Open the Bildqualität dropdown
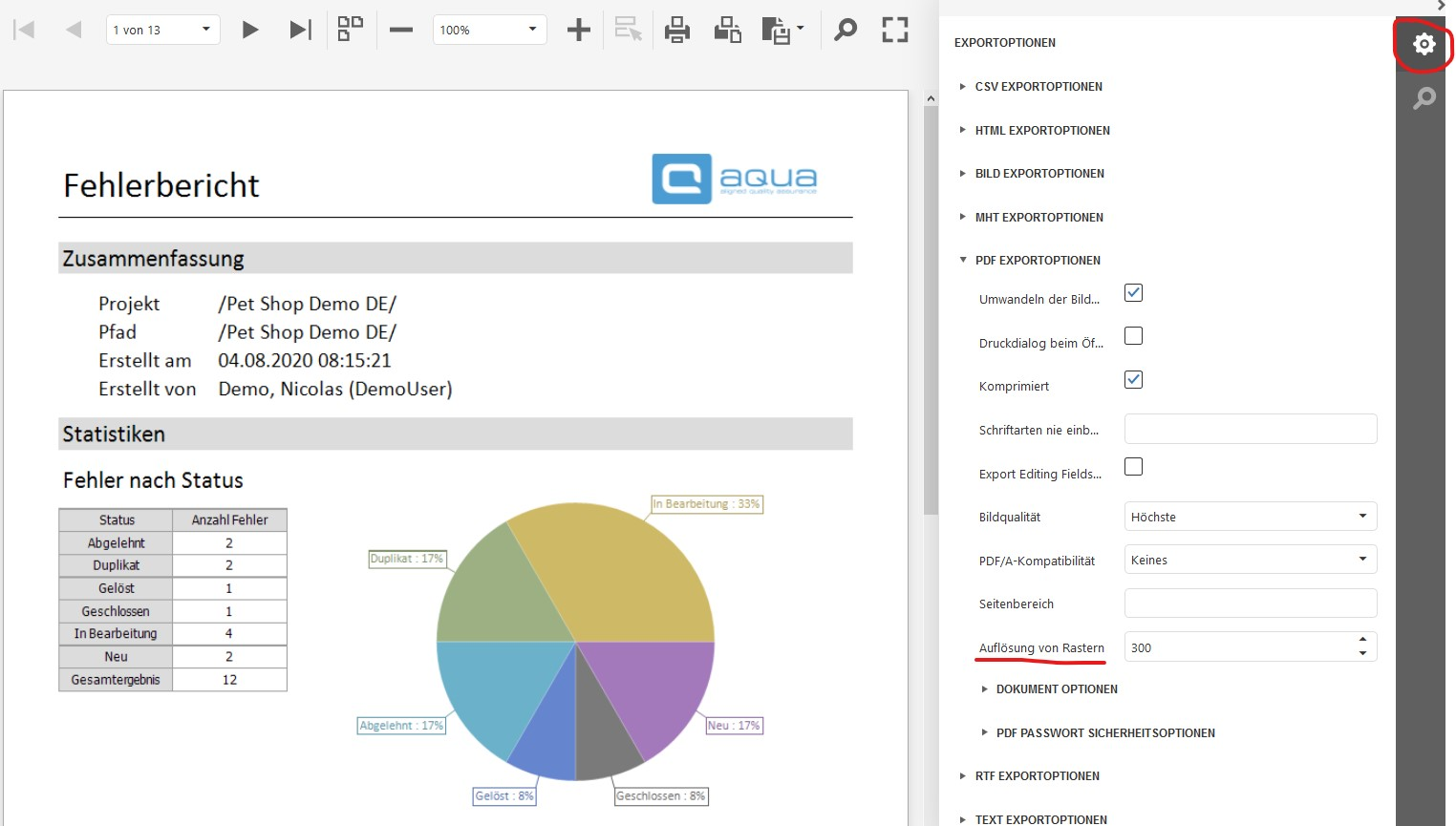 point(1250,517)
